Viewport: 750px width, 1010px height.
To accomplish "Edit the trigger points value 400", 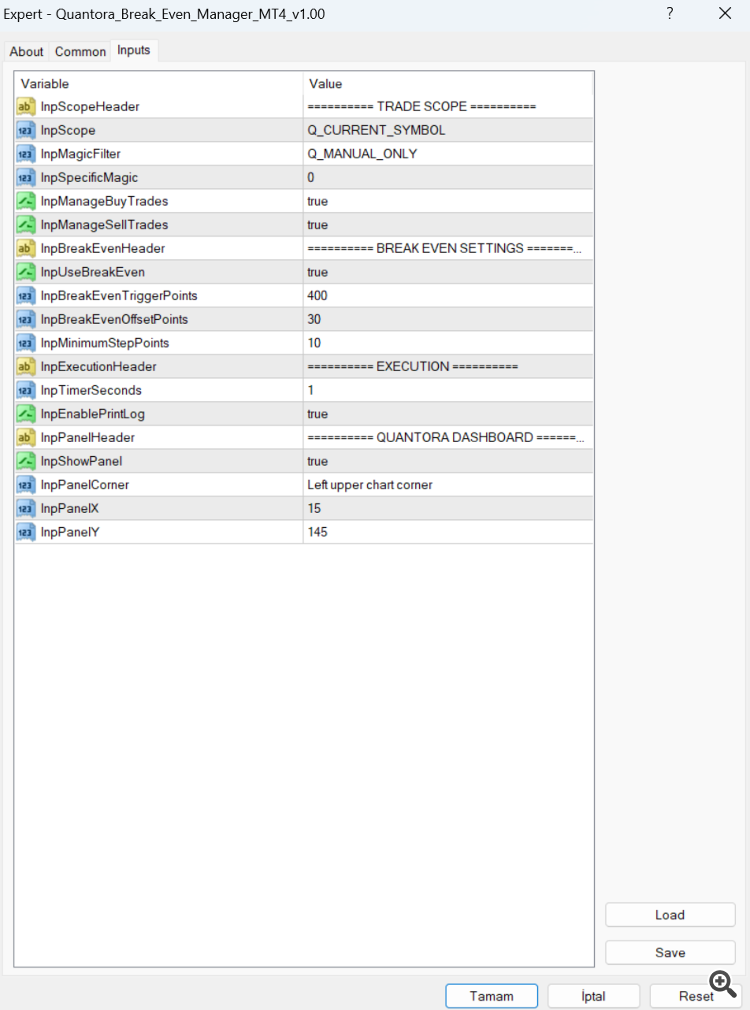I will coord(448,296).
